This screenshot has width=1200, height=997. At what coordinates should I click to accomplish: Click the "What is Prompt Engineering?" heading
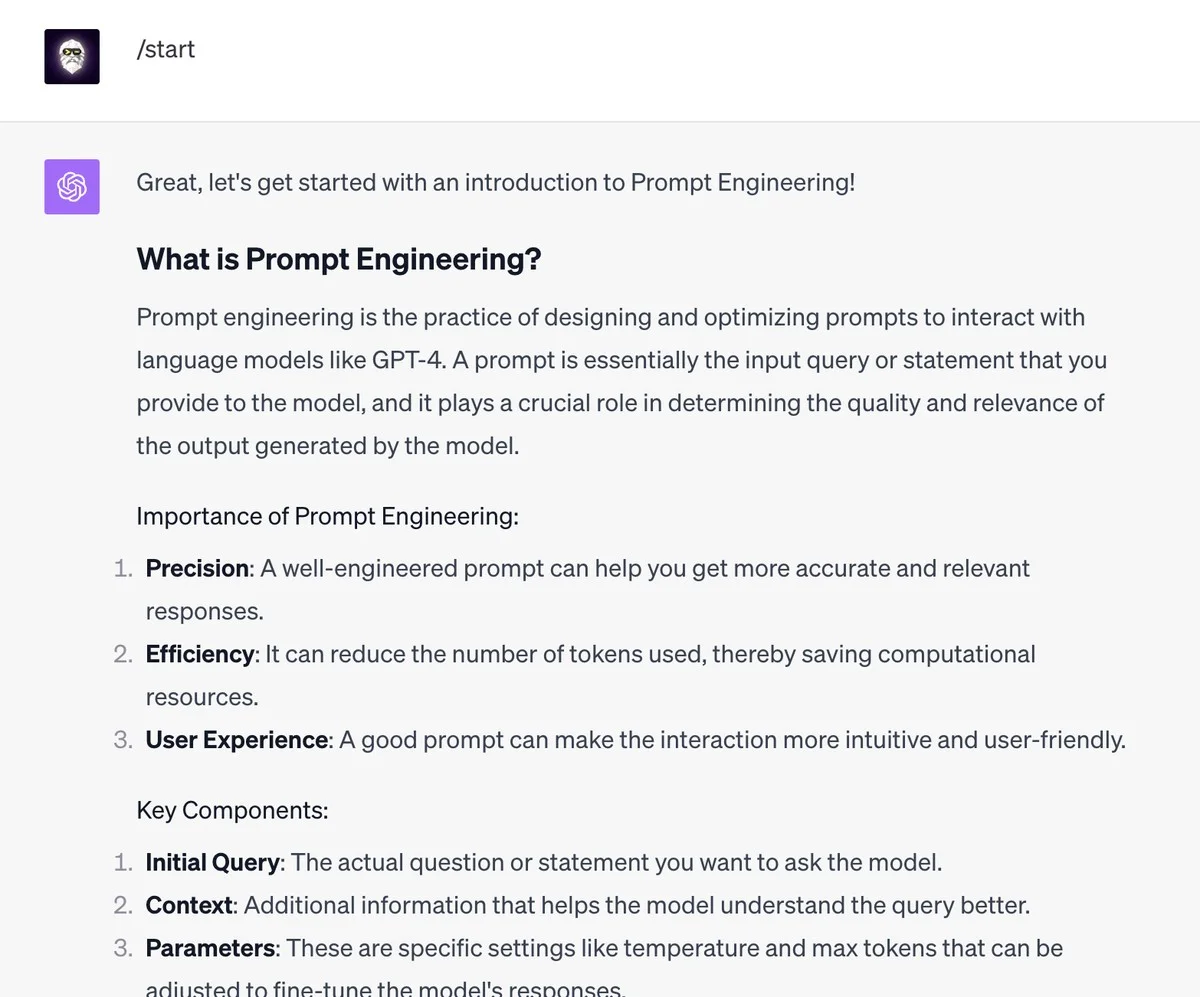pyautogui.click(x=339, y=260)
